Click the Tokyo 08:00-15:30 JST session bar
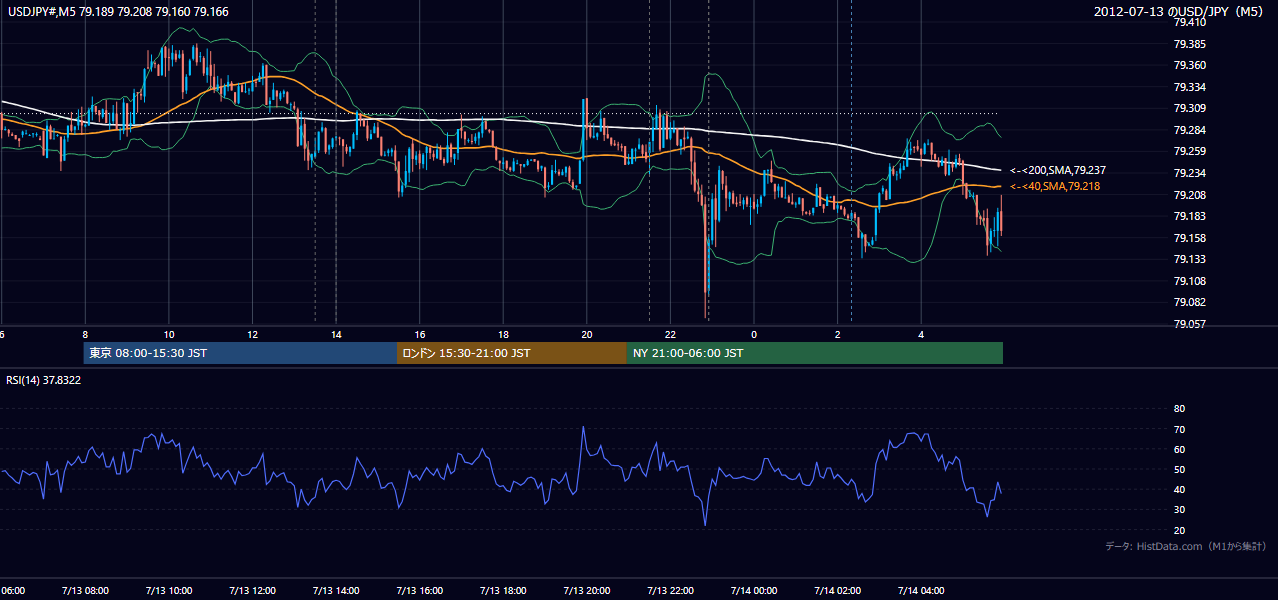This screenshot has width=1278, height=600. [240, 353]
